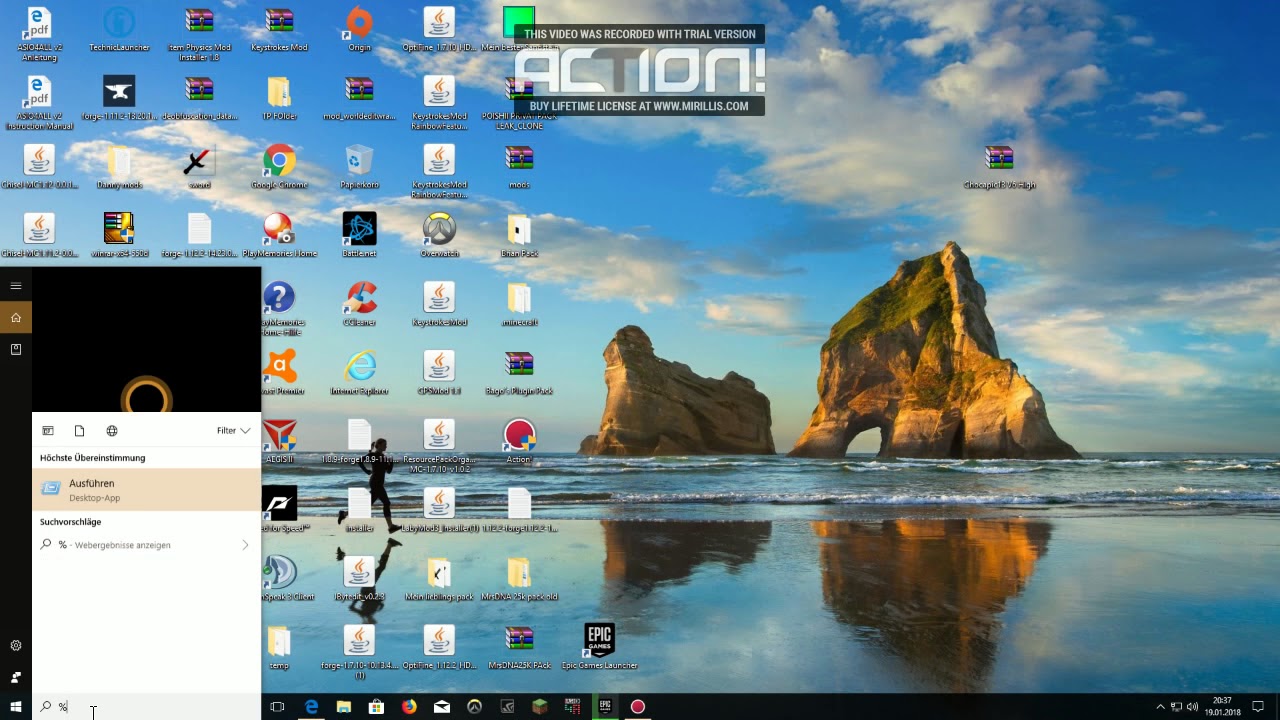Select the AEGIS II desktop shortcut
This screenshot has width=1280, height=720.
coord(279,441)
